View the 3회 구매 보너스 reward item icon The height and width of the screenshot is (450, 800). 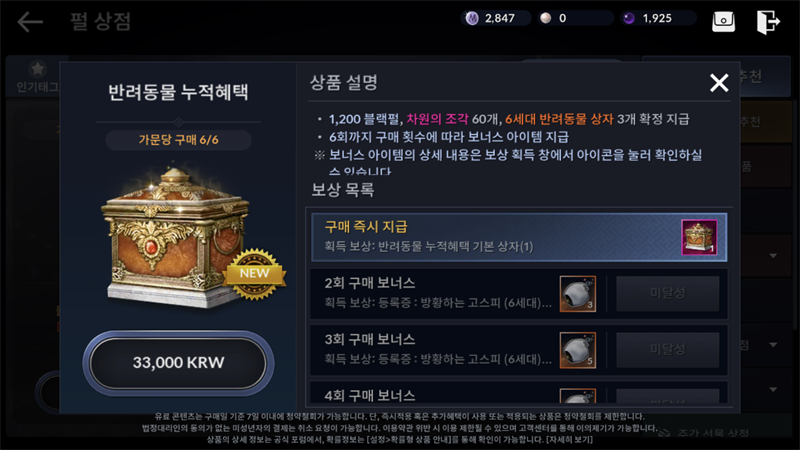[578, 350]
